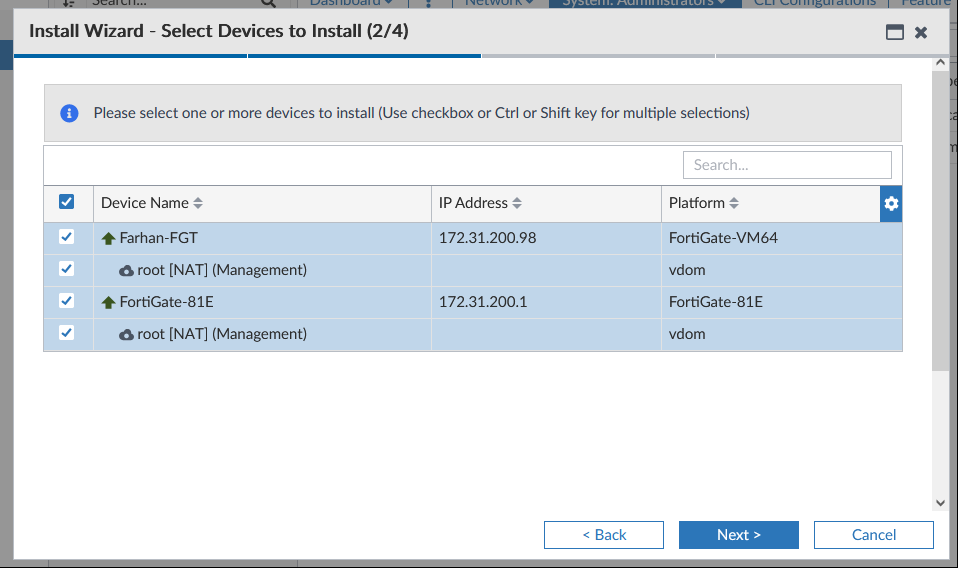The width and height of the screenshot is (958, 568).
Task: Click the blue info icon in the notice
Action: pyautogui.click(x=69, y=113)
